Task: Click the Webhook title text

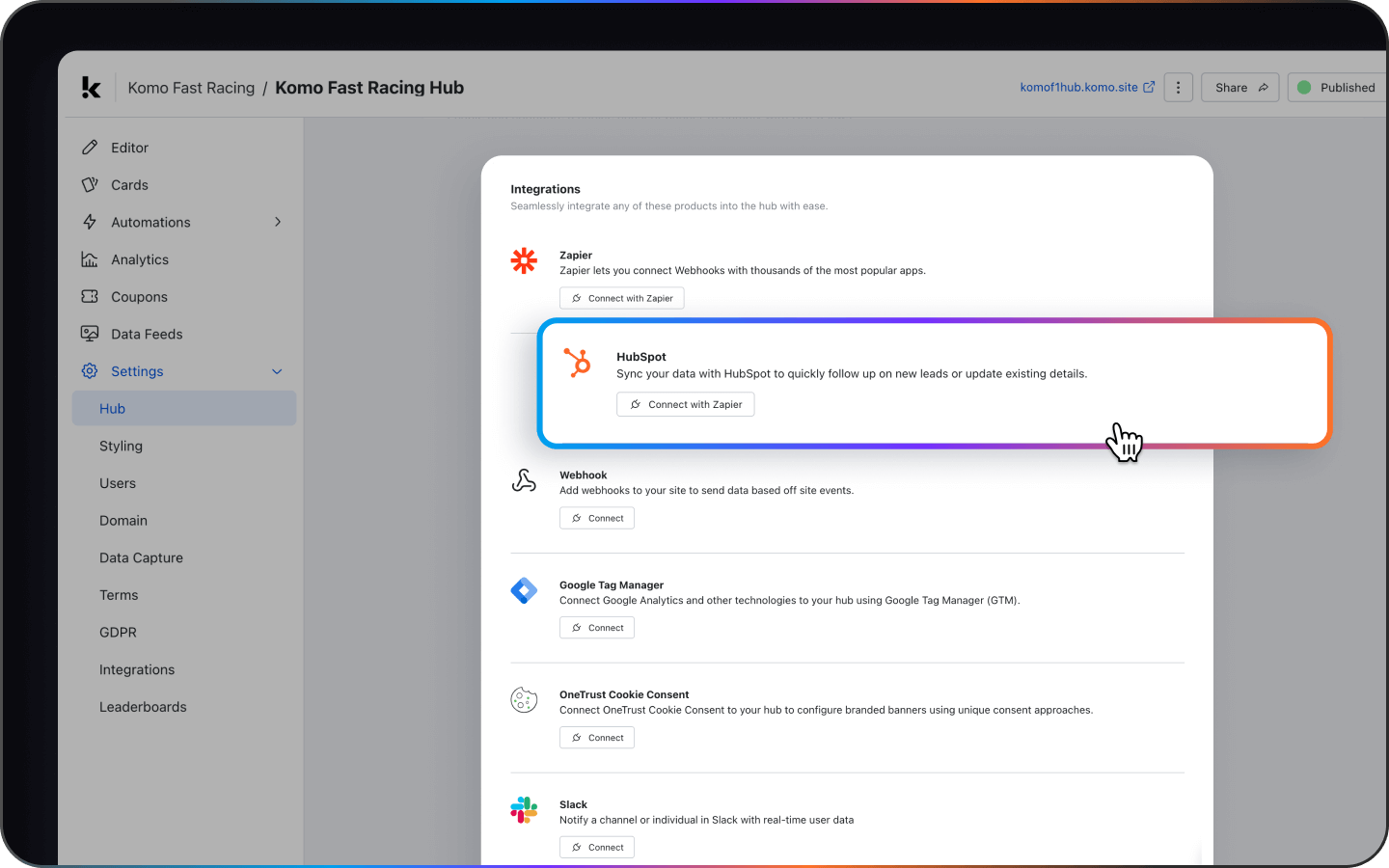Action: 584,475
